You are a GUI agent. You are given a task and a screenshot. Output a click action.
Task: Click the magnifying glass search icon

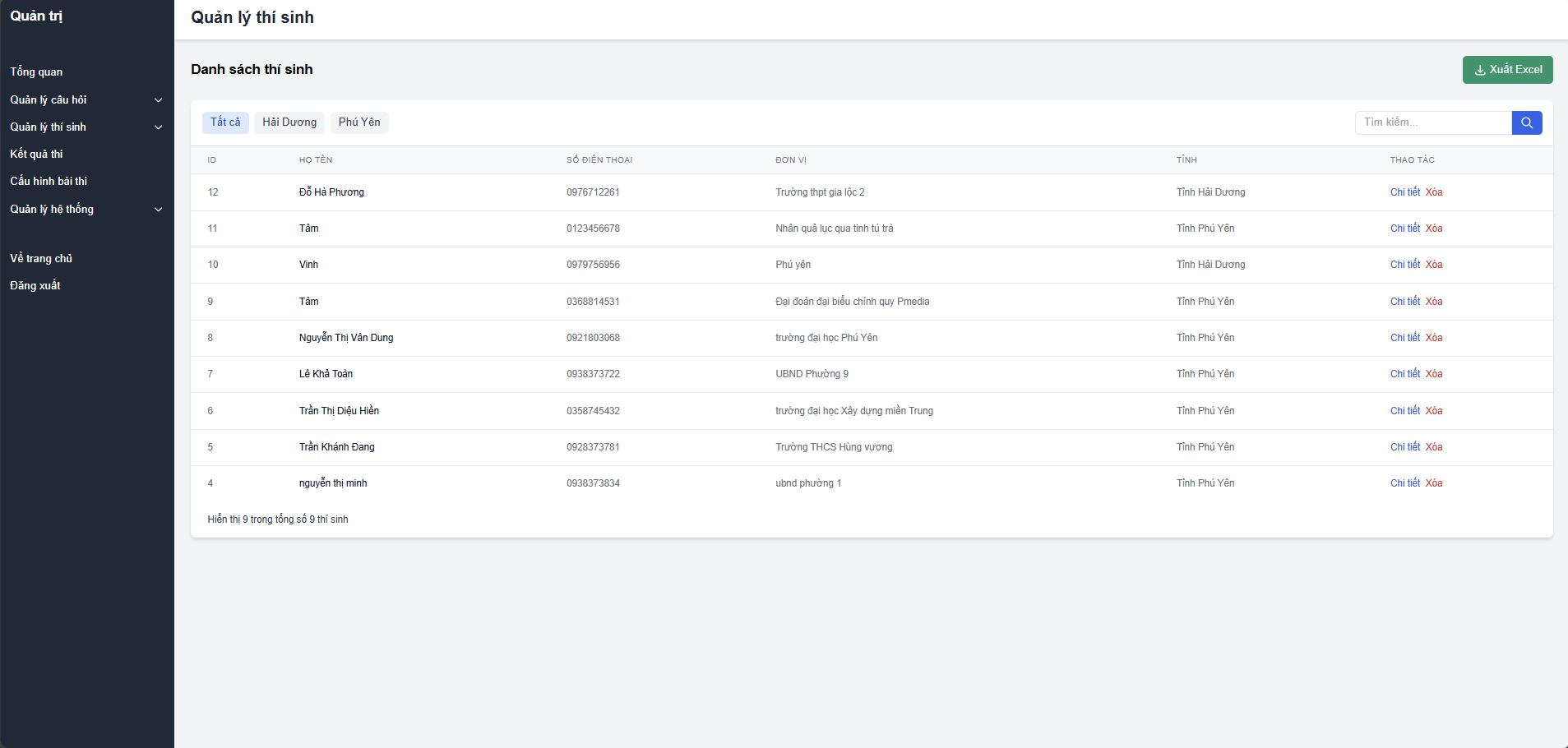1526,122
